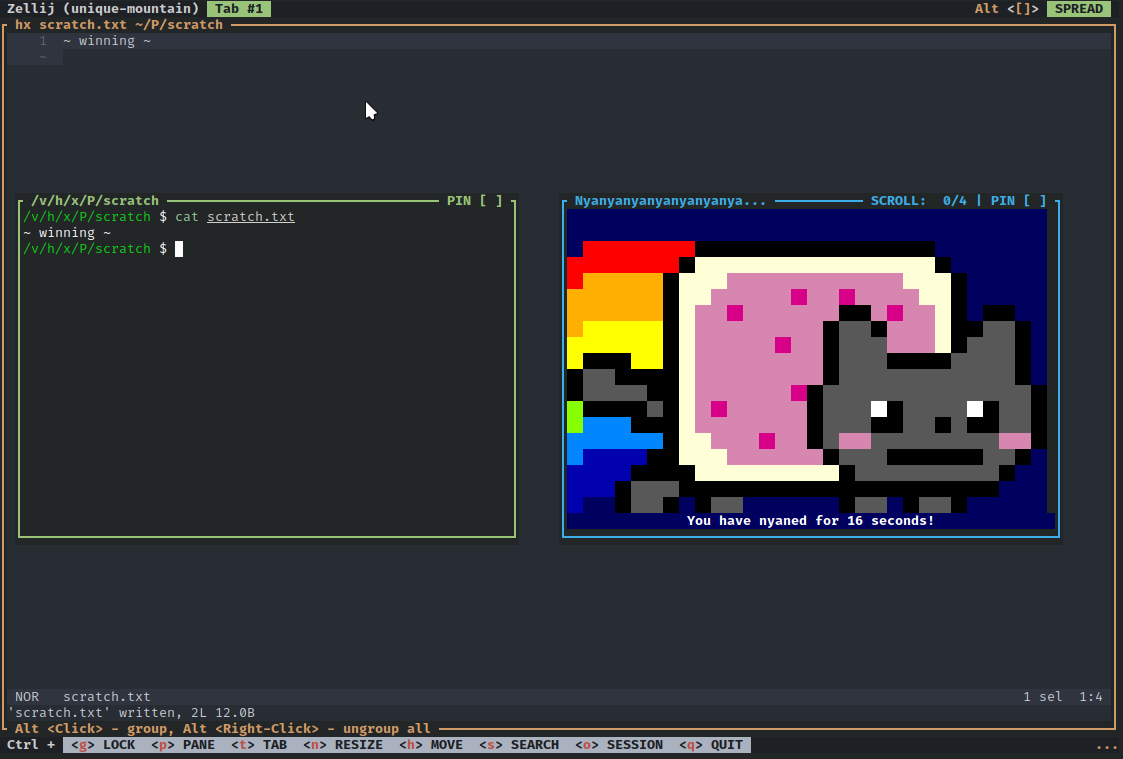Screen dimensions: 1123x759
Task: Click the ellipsis at status bar end
Action: click(x=1107, y=745)
